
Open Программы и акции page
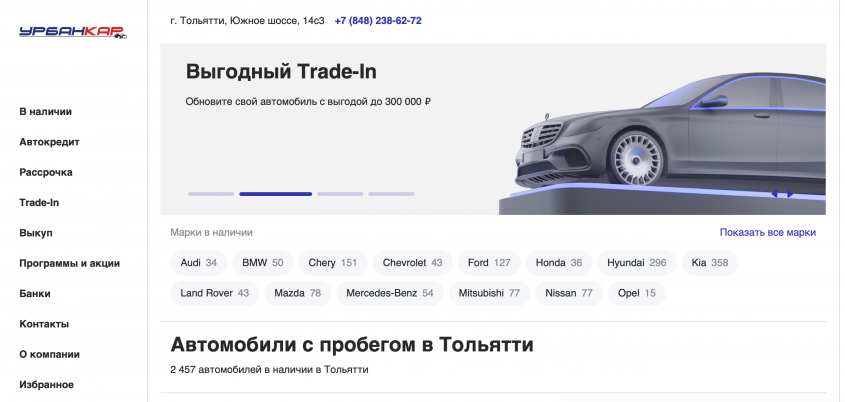[69, 263]
